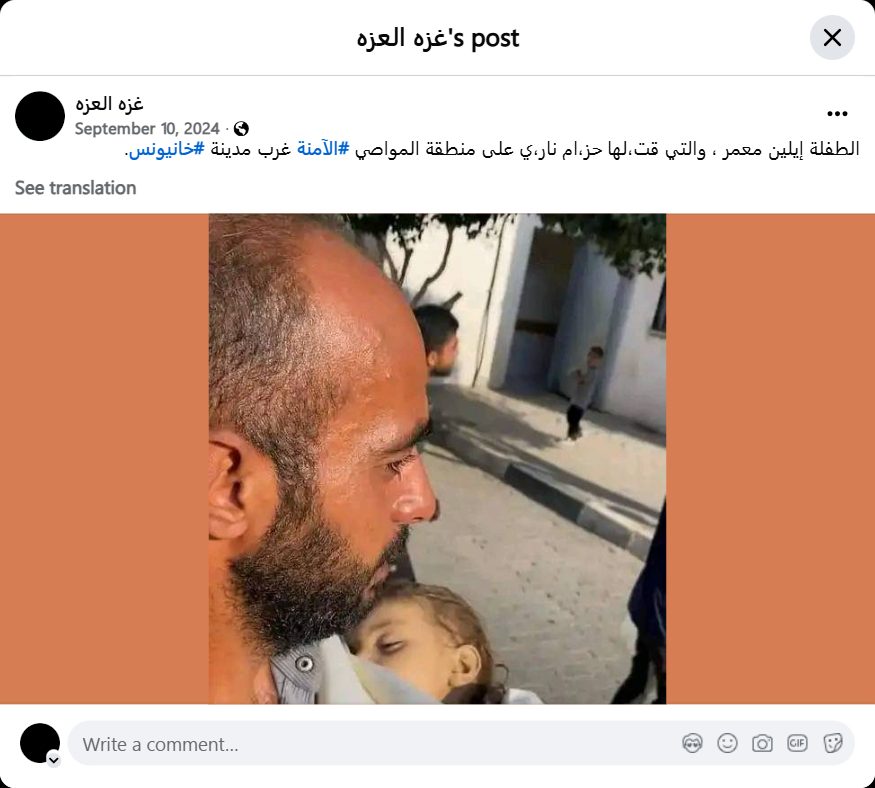
Task: Click the orange background left of photo
Action: [104, 458]
